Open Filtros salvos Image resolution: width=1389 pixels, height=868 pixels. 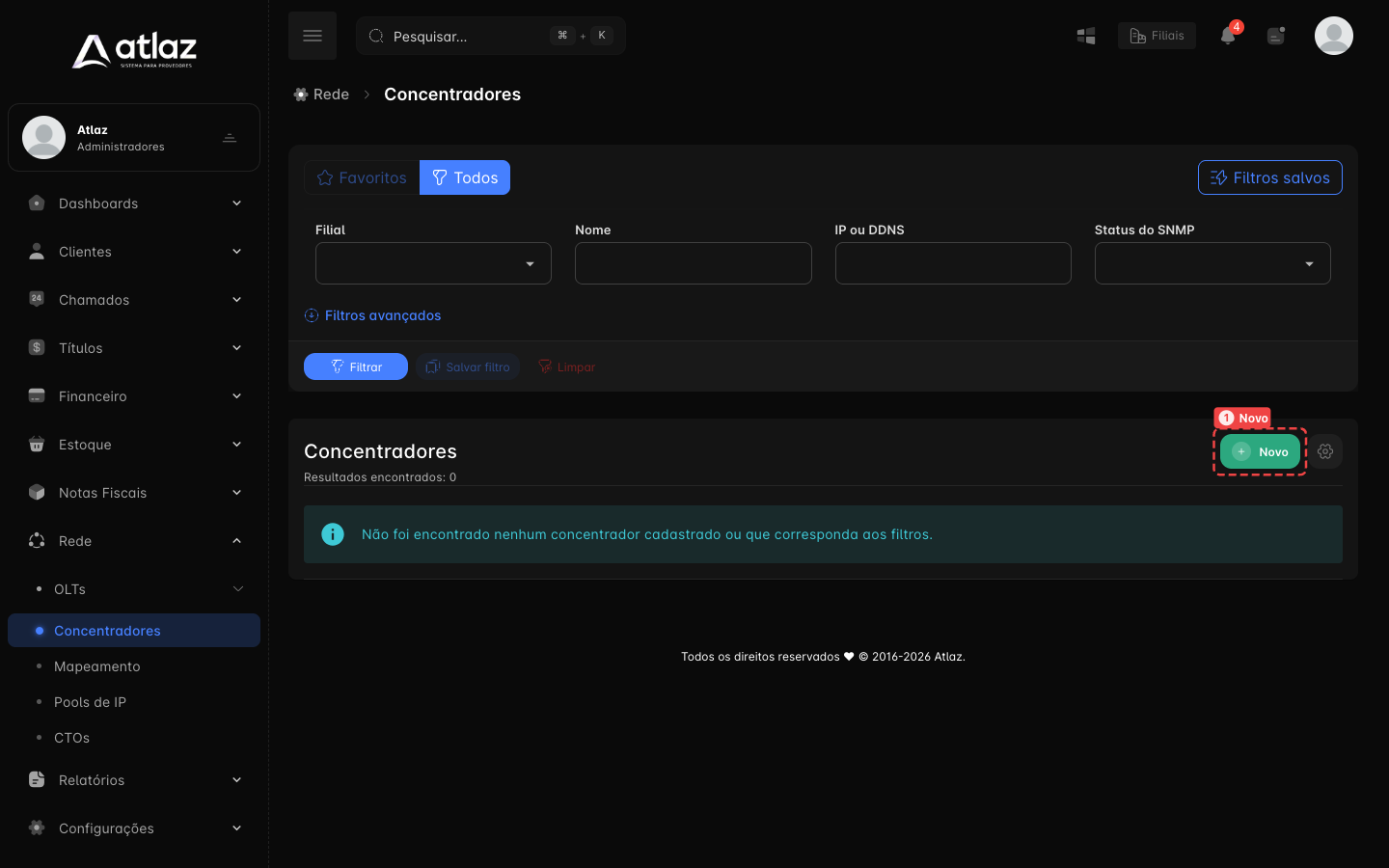(1269, 177)
